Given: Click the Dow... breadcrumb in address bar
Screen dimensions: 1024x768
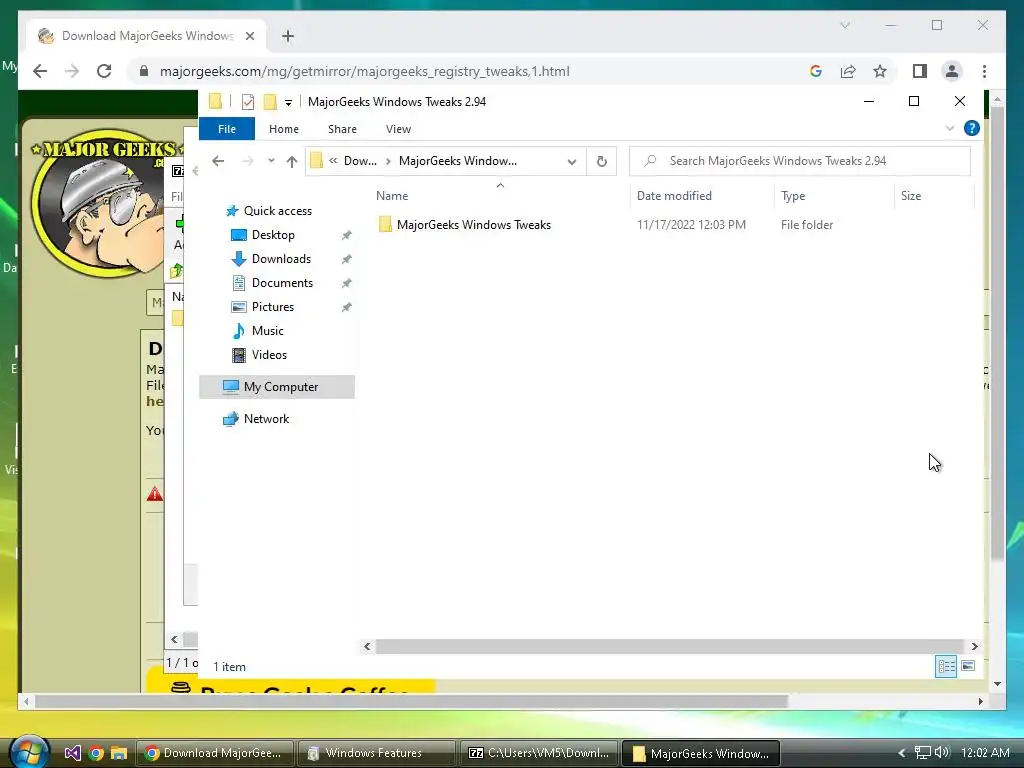Looking at the screenshot, I should pyautogui.click(x=360, y=161).
